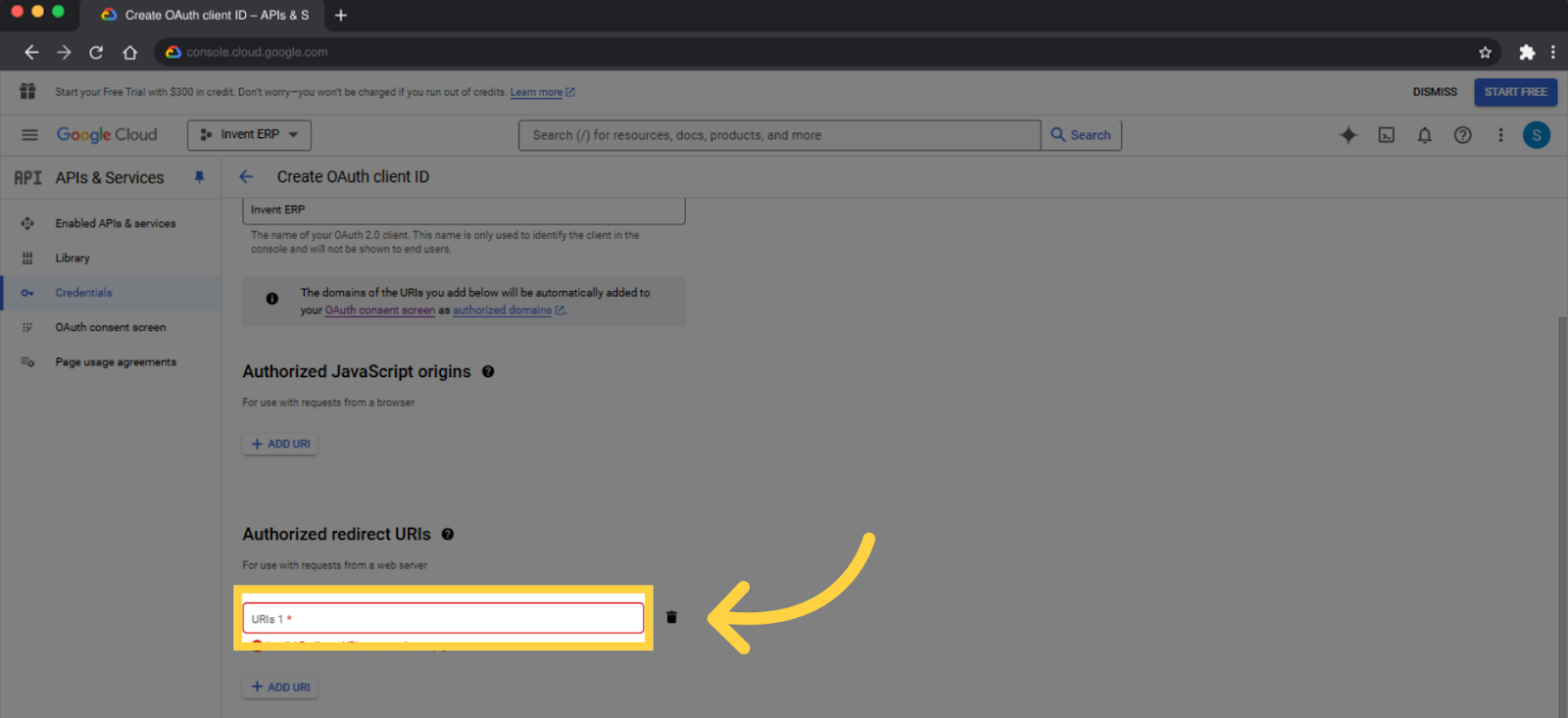Bookmark this page with the star icon
Screen dimensions: 1568x718
[x=1485, y=52]
